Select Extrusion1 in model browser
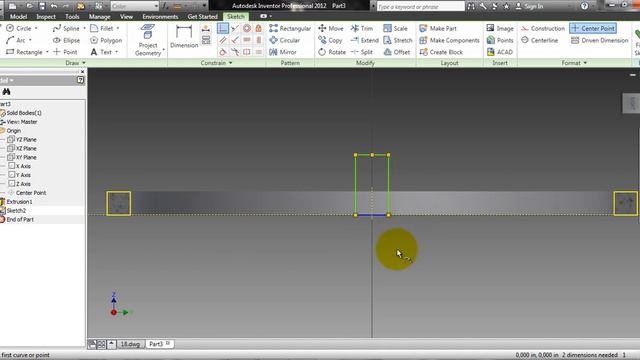The width and height of the screenshot is (640, 360). pos(19,202)
